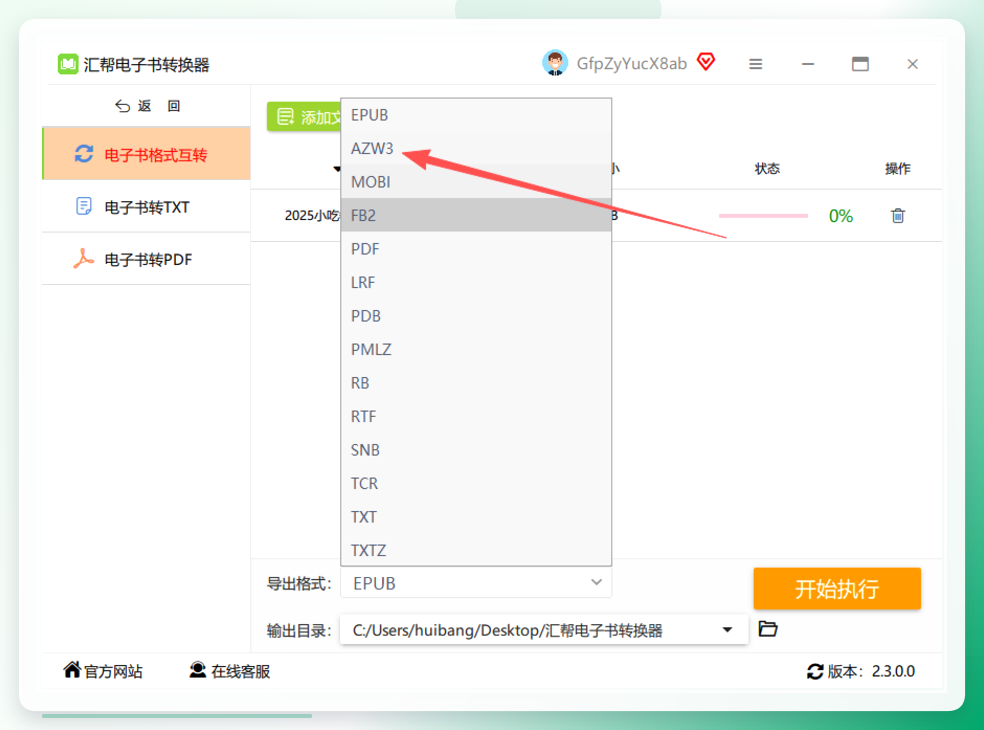
Task: Collapse the 导出格式 EPUB combo box
Action: 476,583
